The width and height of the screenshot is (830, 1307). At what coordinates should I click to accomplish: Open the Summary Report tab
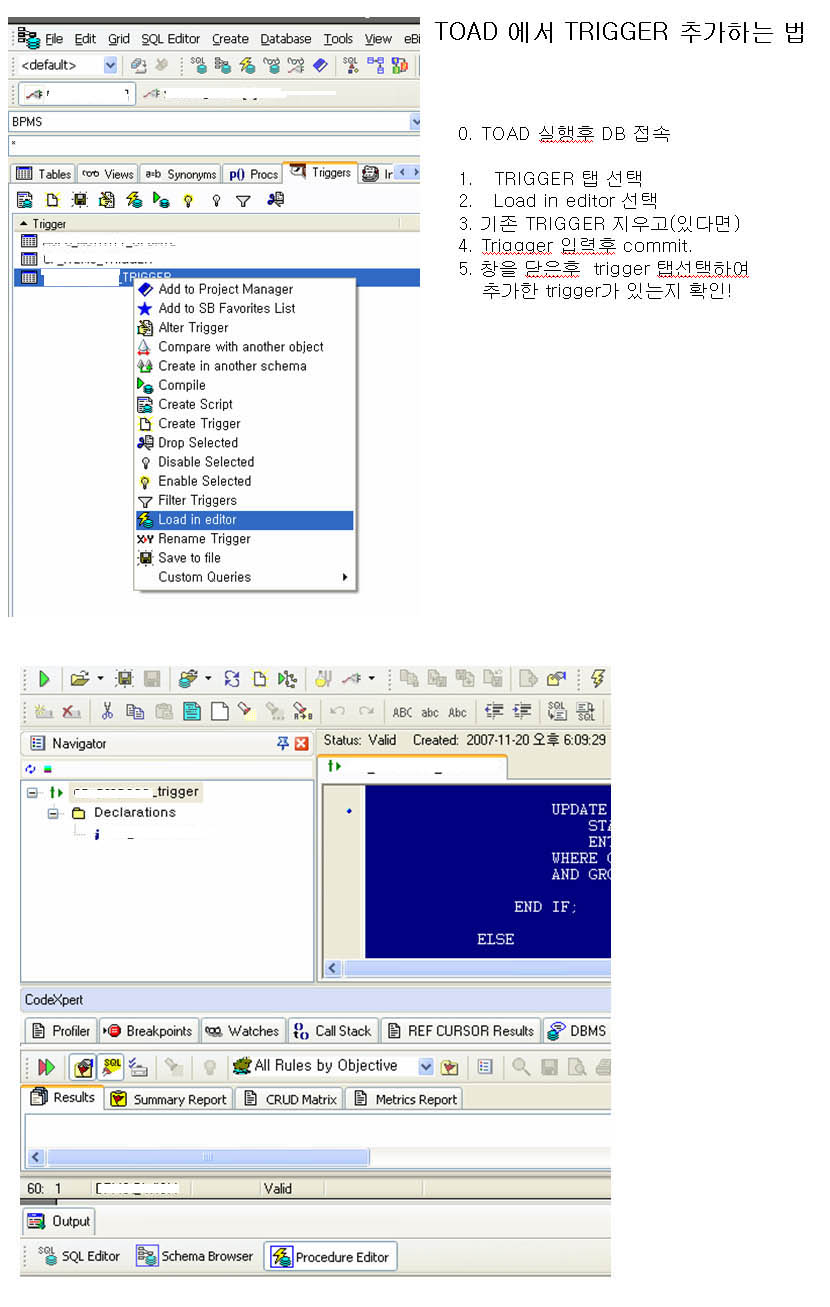click(x=169, y=1099)
